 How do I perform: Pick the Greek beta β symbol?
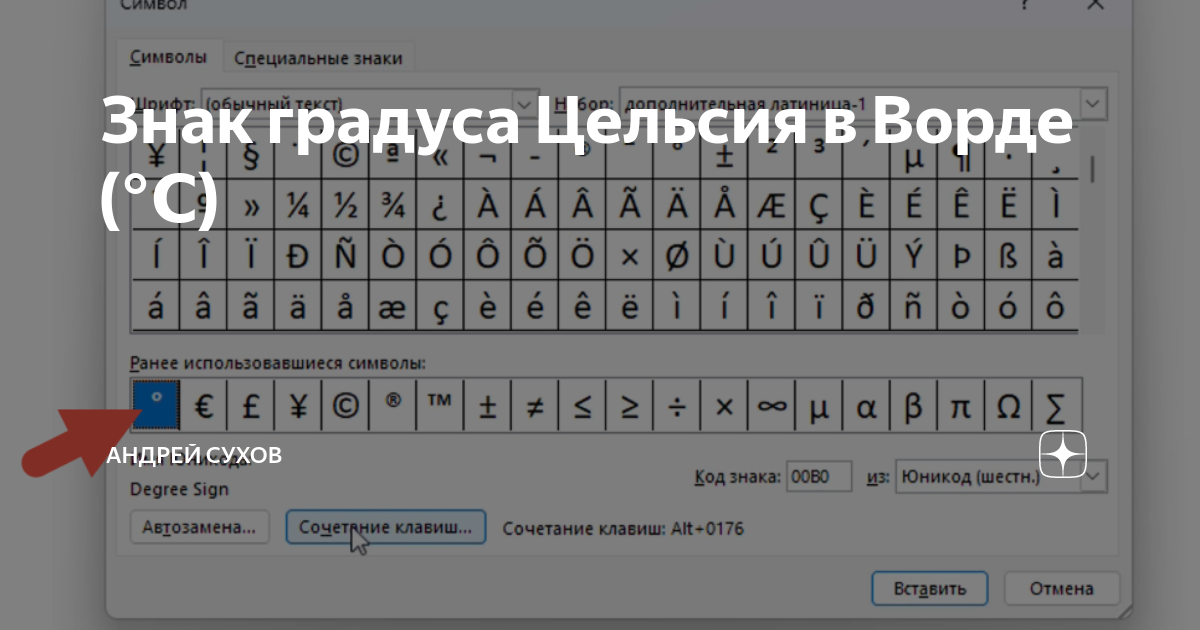(914, 406)
